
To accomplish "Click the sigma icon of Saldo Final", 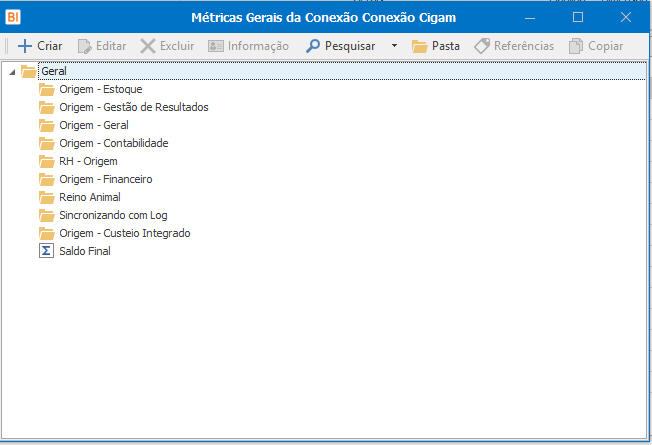I will pyautogui.click(x=47, y=251).
